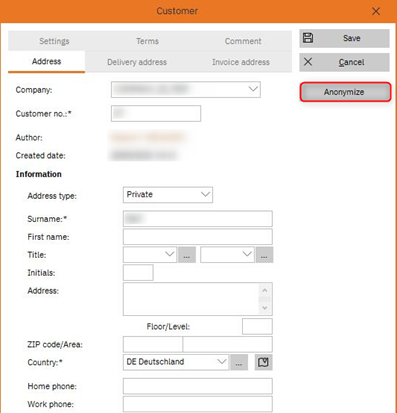The height and width of the screenshot is (413, 397).
Task: Click the ZIP code input field
Action: 153,344
